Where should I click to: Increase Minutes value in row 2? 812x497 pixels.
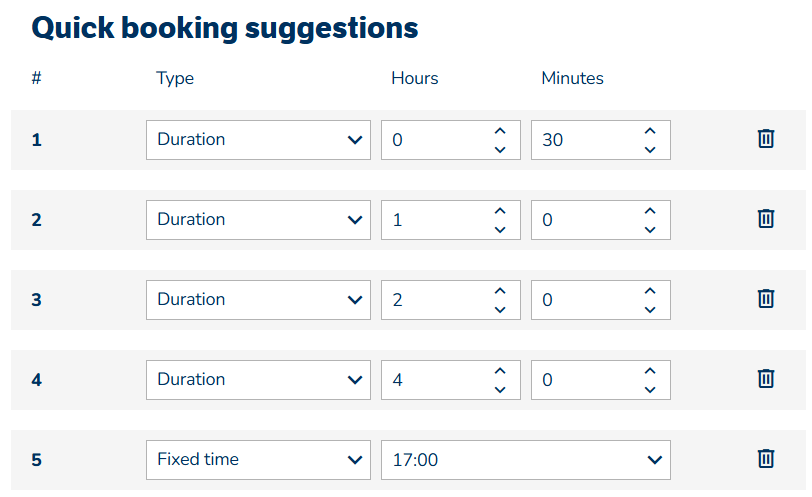point(650,210)
